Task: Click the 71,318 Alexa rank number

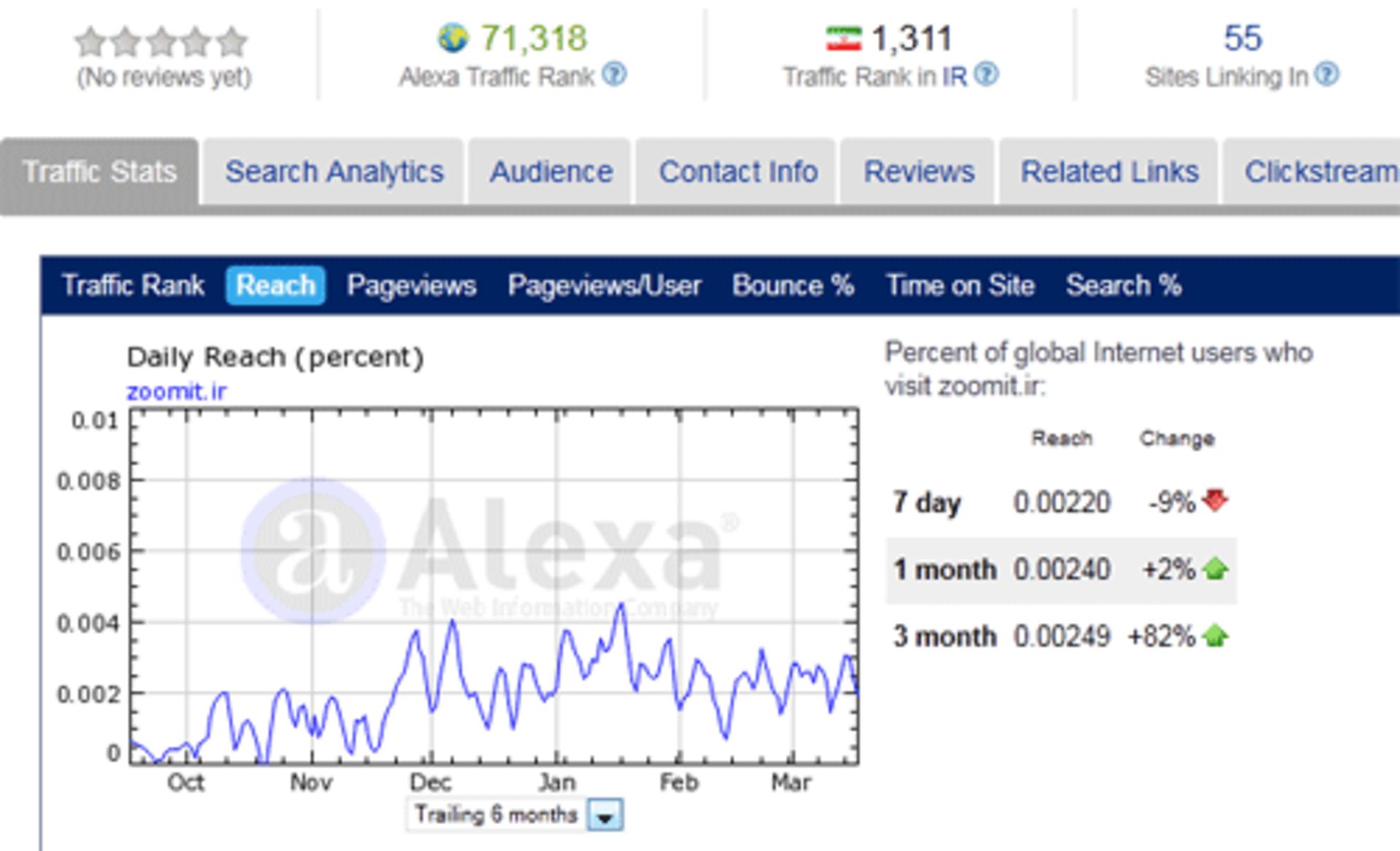Action: click(534, 38)
